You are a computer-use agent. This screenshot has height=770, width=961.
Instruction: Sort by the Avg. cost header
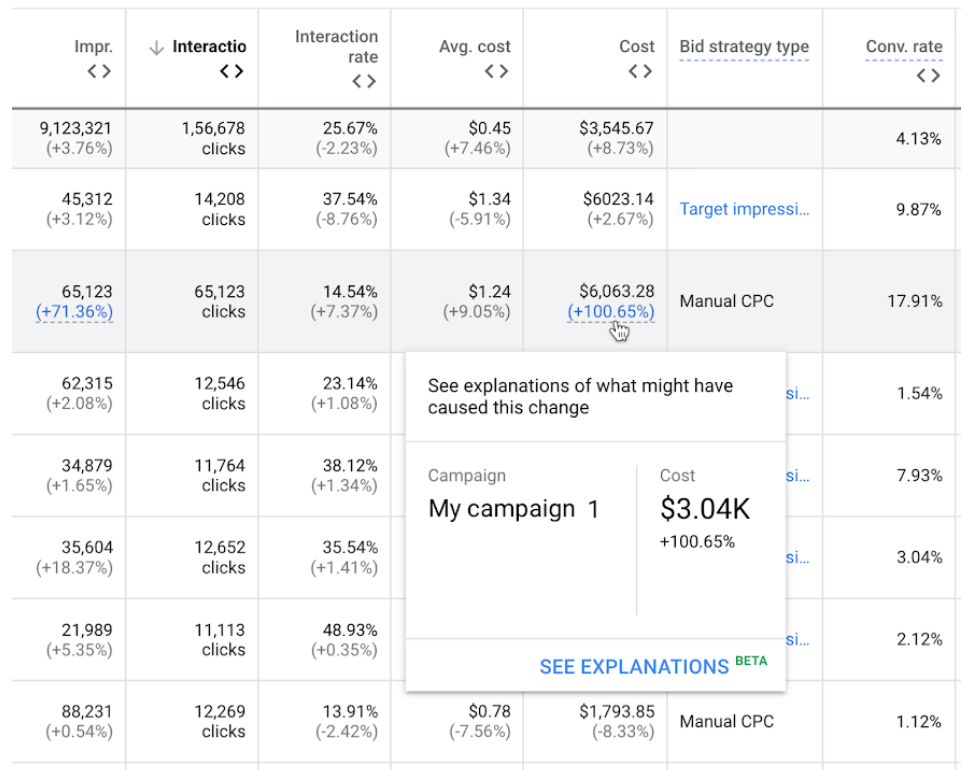tap(475, 47)
